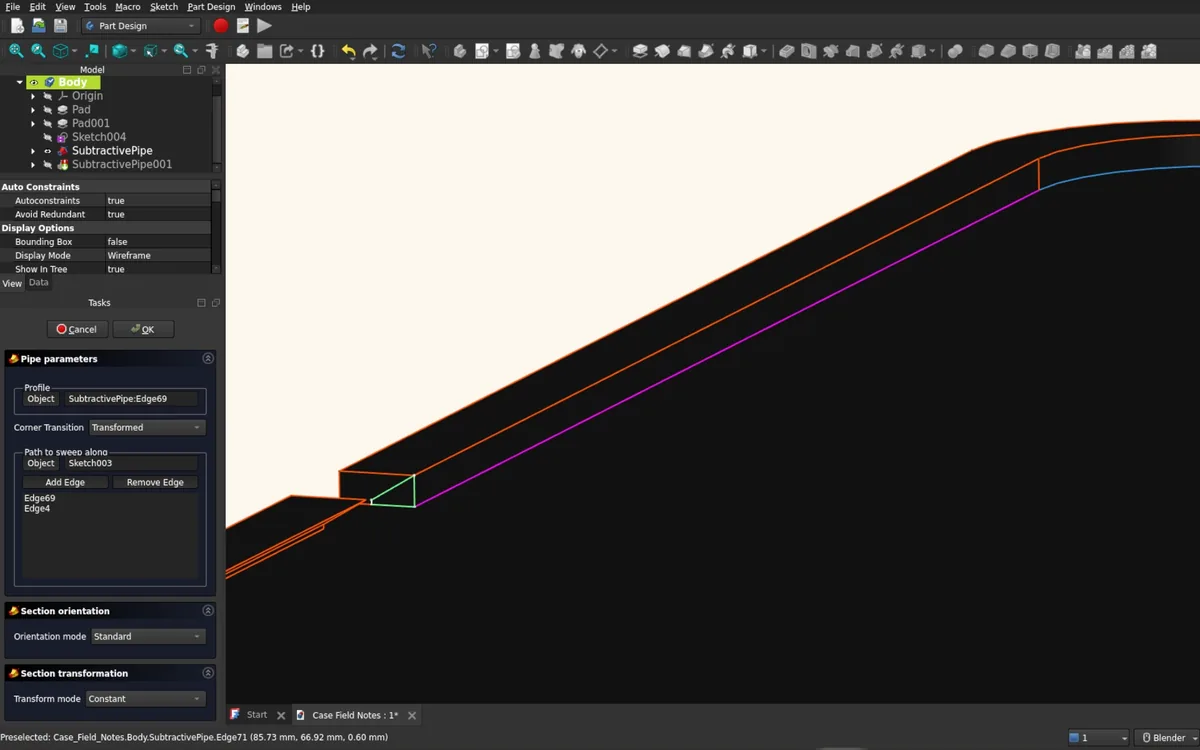1200x750 pixels.
Task: Collapse the Body tree node
Action: (x=19, y=82)
